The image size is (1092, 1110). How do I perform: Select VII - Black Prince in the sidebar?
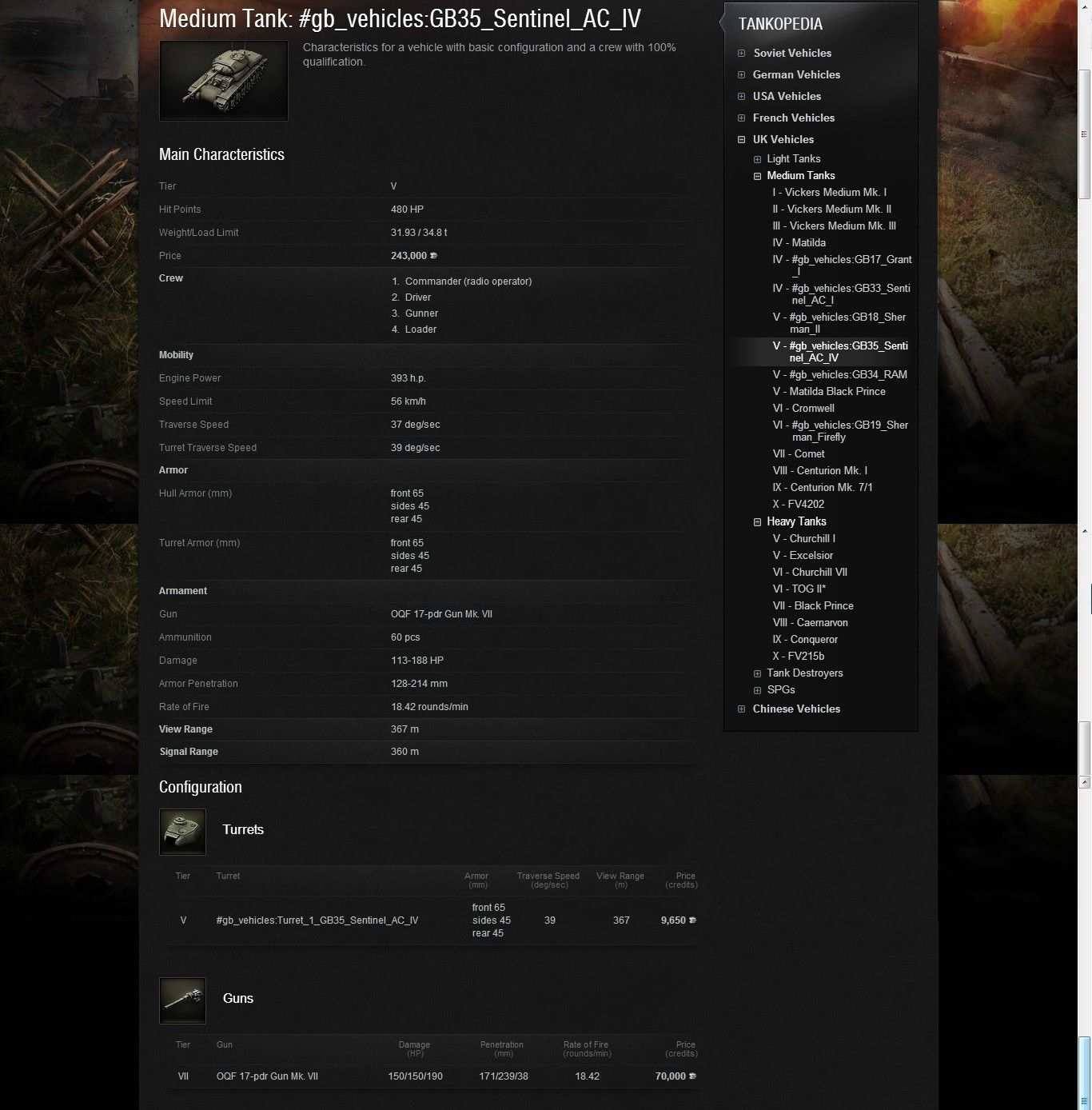[x=813, y=605]
